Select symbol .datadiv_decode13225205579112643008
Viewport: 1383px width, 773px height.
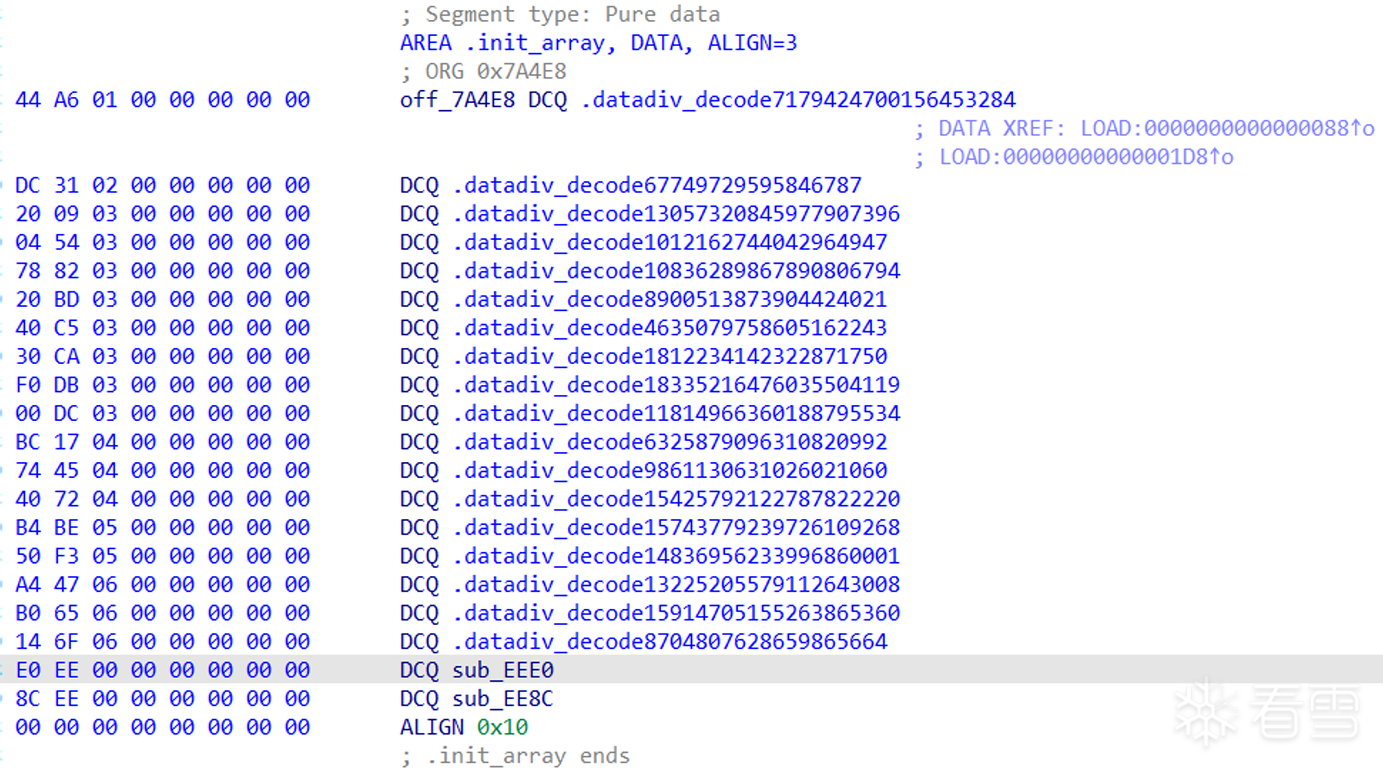pyautogui.click(x=676, y=585)
